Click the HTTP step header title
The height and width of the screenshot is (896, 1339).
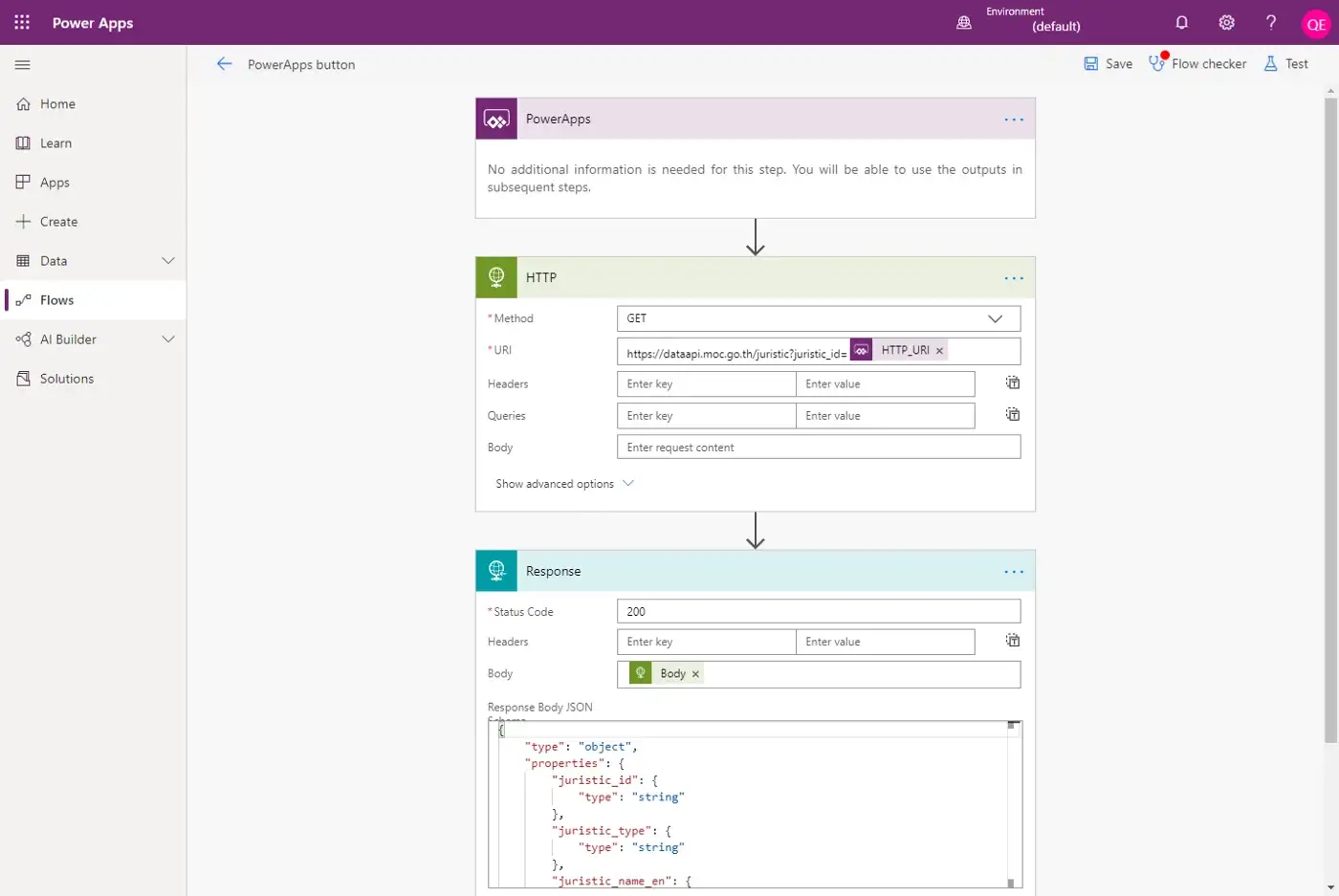coord(541,277)
